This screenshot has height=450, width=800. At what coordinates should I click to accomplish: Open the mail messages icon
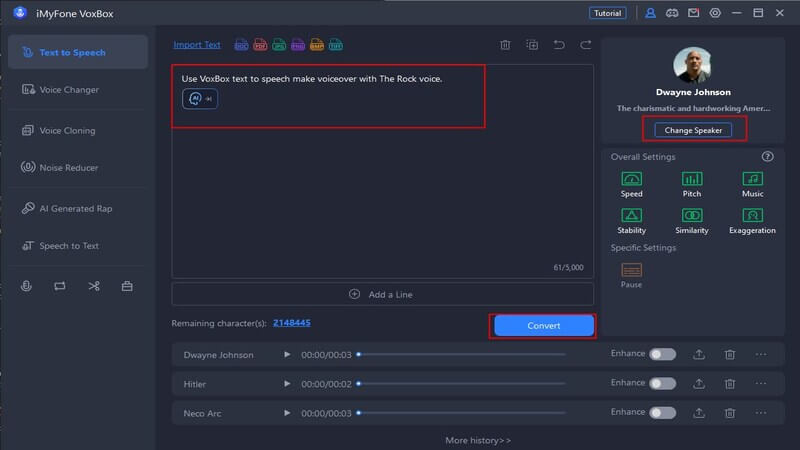pos(693,13)
